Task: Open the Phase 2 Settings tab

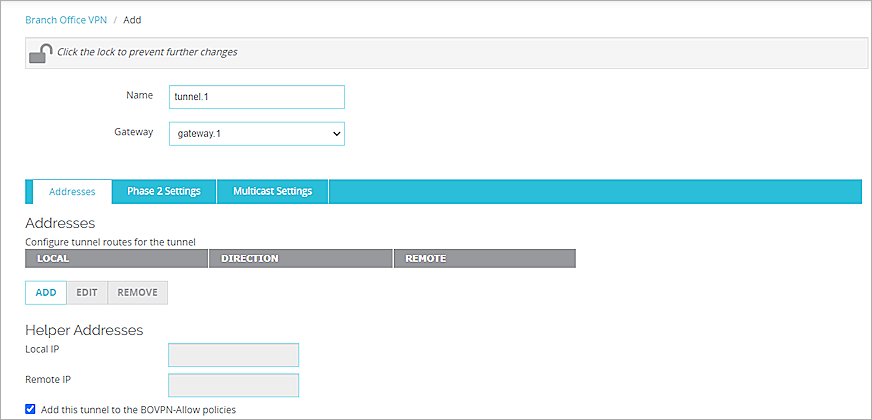Action: point(164,191)
